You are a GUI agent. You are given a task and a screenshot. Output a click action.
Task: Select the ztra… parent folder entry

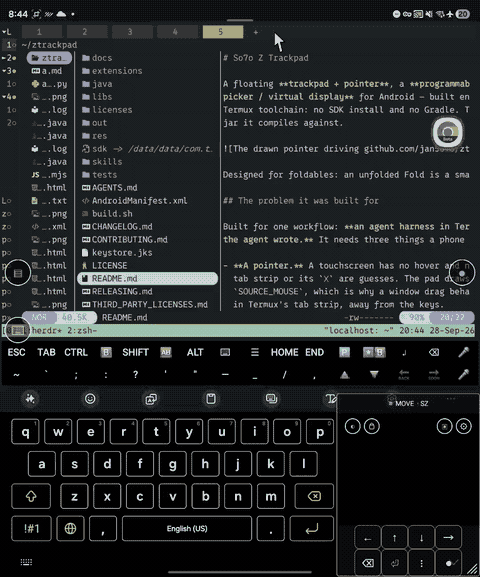coord(49,58)
